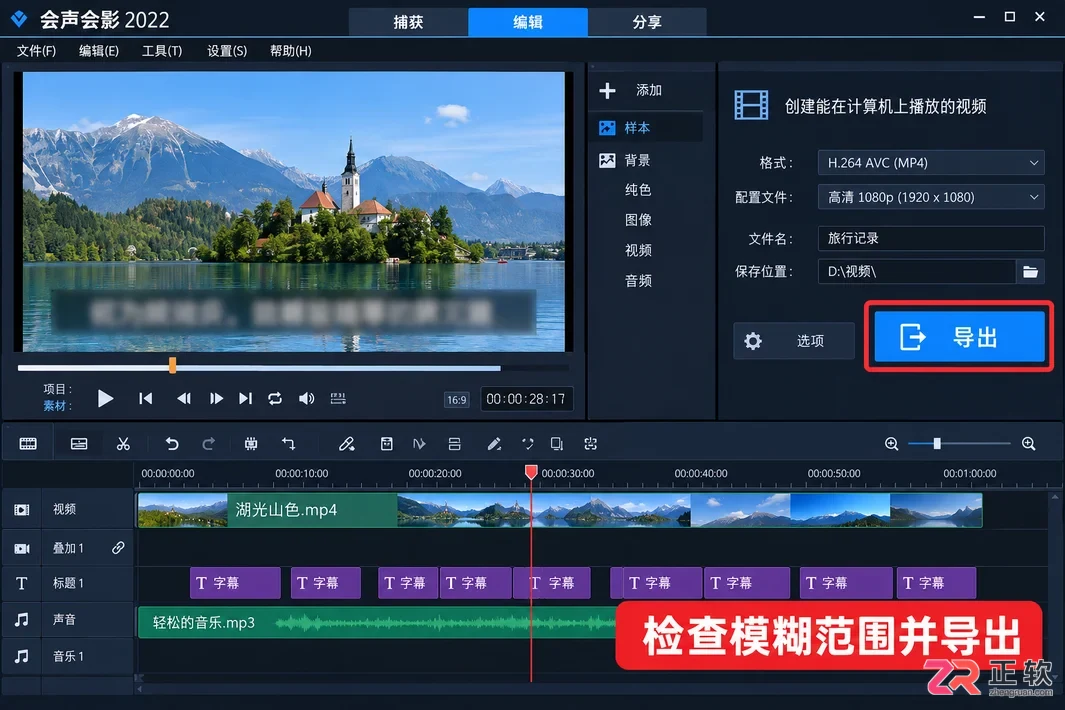
Task: Click the zoom in magnifier on timeline
Action: [1028, 444]
